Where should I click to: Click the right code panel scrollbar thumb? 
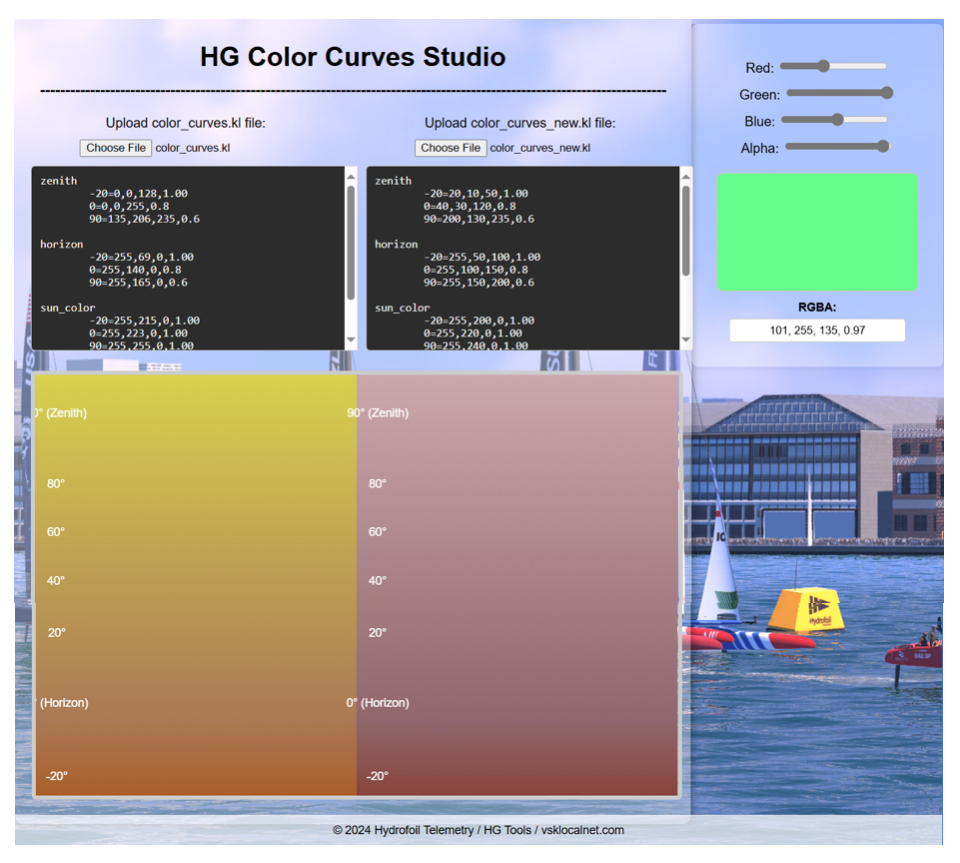point(686,231)
